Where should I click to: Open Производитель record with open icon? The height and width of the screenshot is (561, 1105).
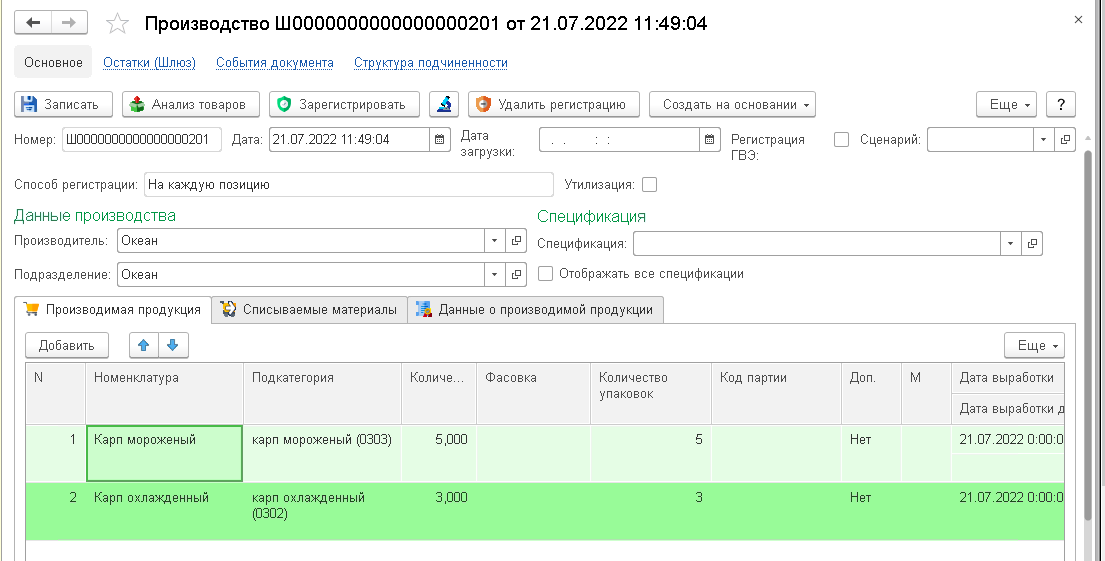(517, 240)
